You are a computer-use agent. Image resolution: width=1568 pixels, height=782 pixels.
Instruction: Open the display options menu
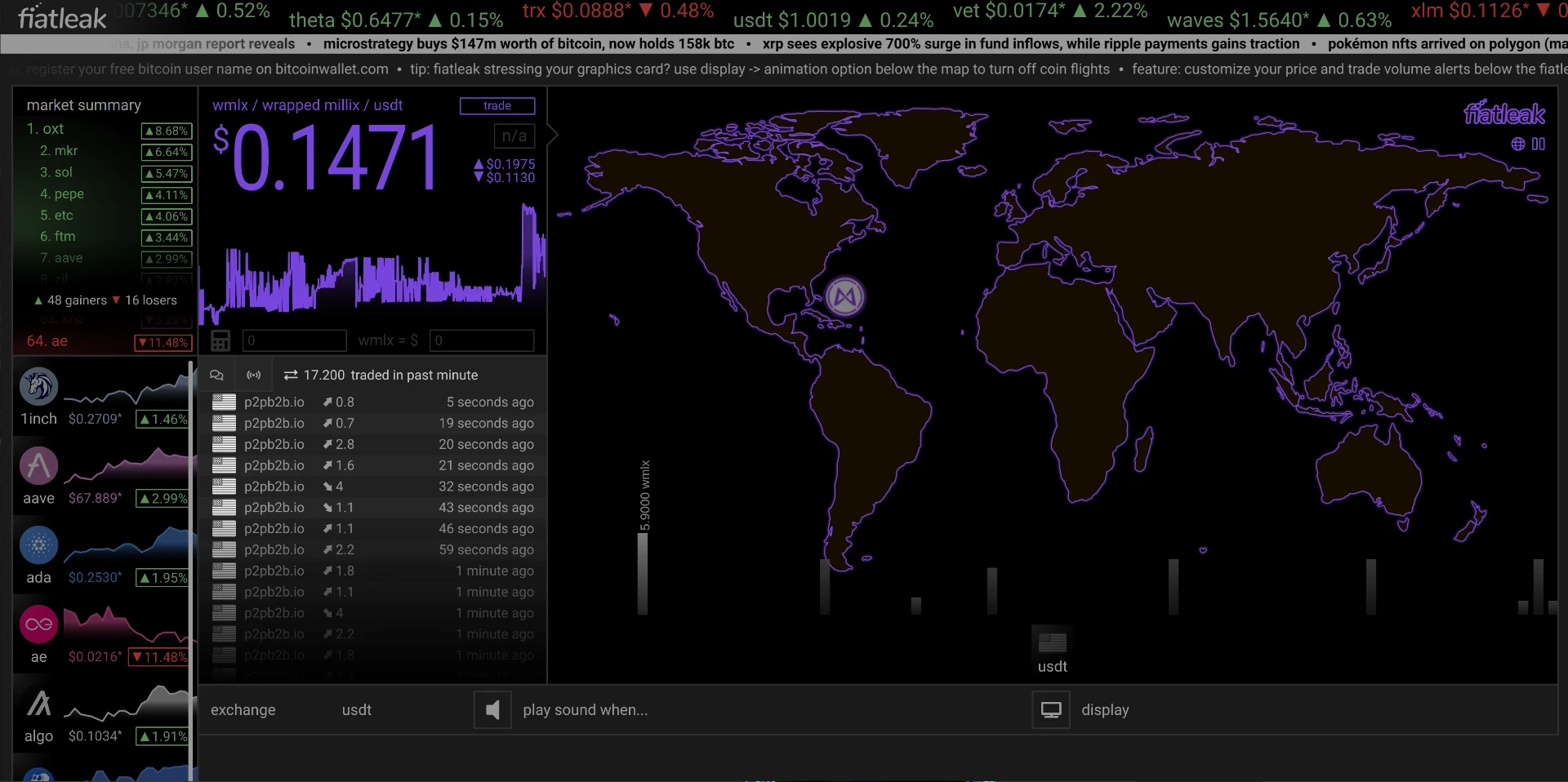[x=1105, y=710]
